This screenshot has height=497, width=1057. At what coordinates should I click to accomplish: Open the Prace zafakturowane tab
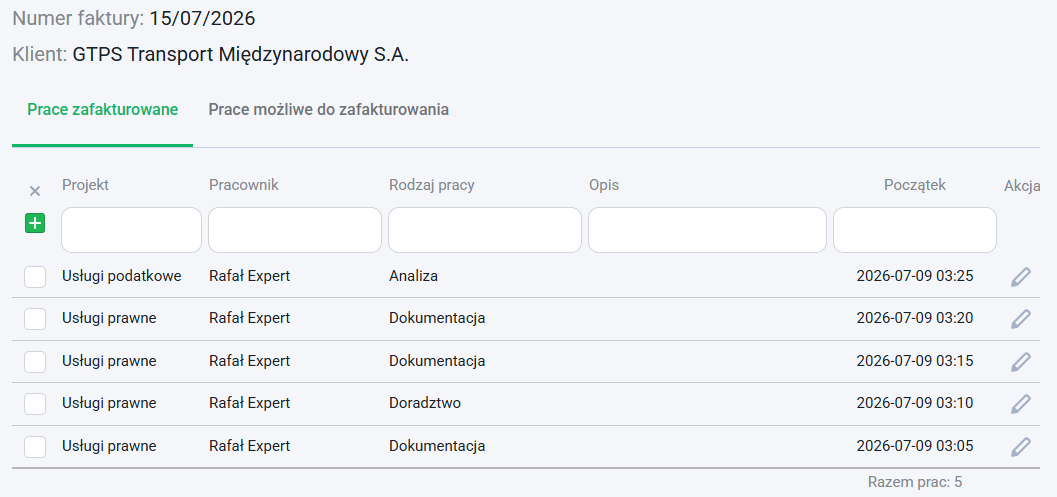[x=102, y=110]
